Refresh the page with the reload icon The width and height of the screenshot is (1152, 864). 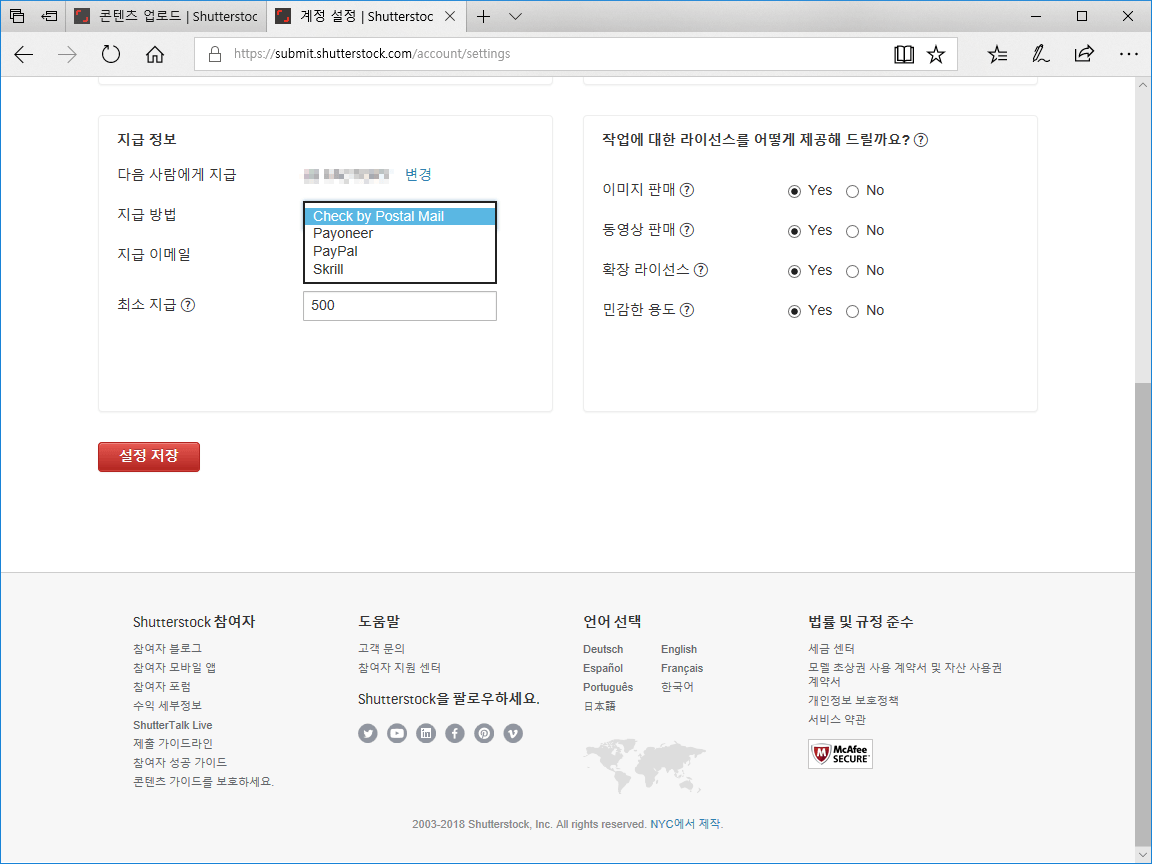[111, 54]
